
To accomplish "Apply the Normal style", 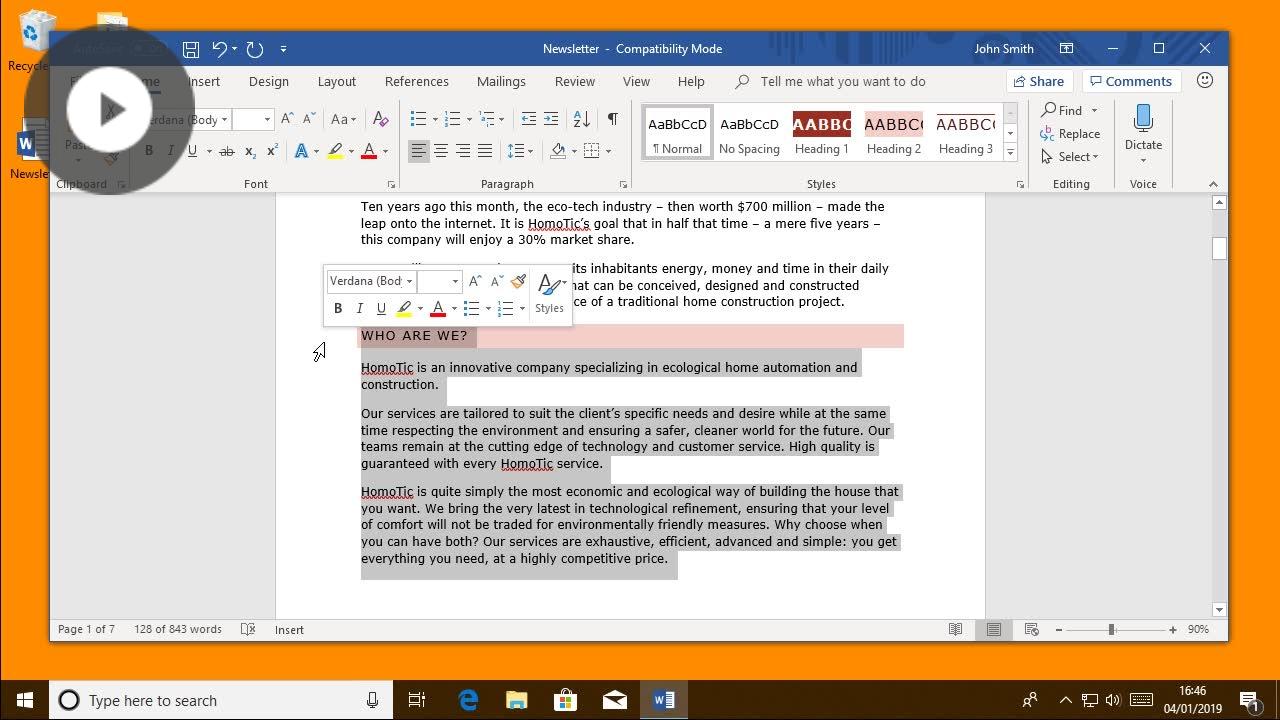I will [678, 133].
